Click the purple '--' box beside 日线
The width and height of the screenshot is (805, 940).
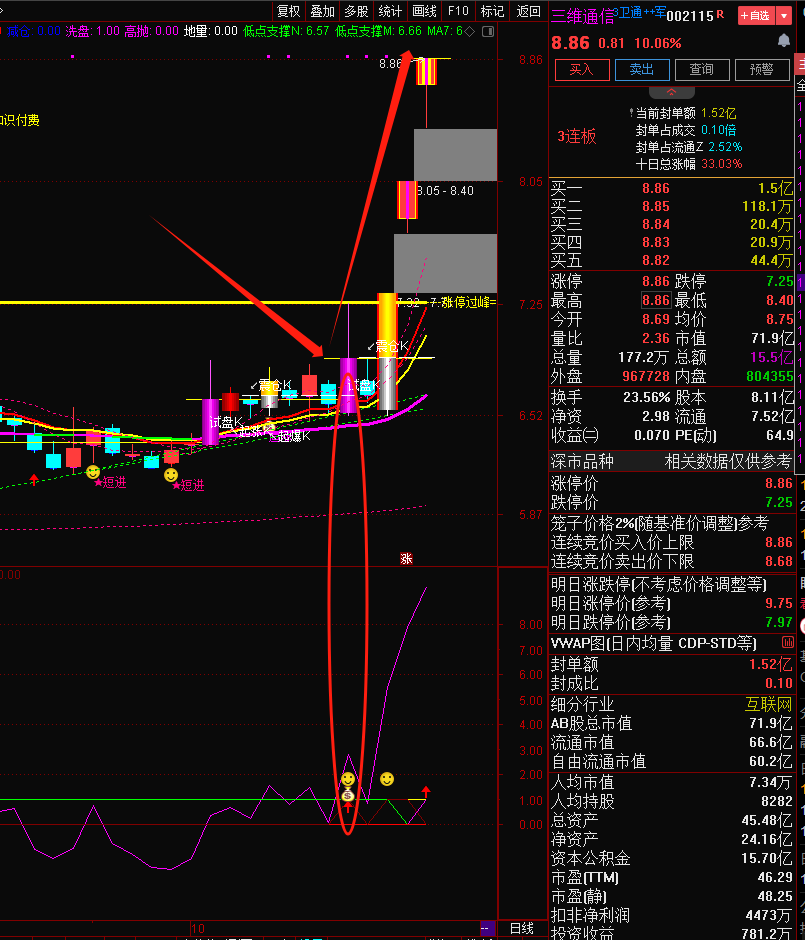(x=487, y=928)
